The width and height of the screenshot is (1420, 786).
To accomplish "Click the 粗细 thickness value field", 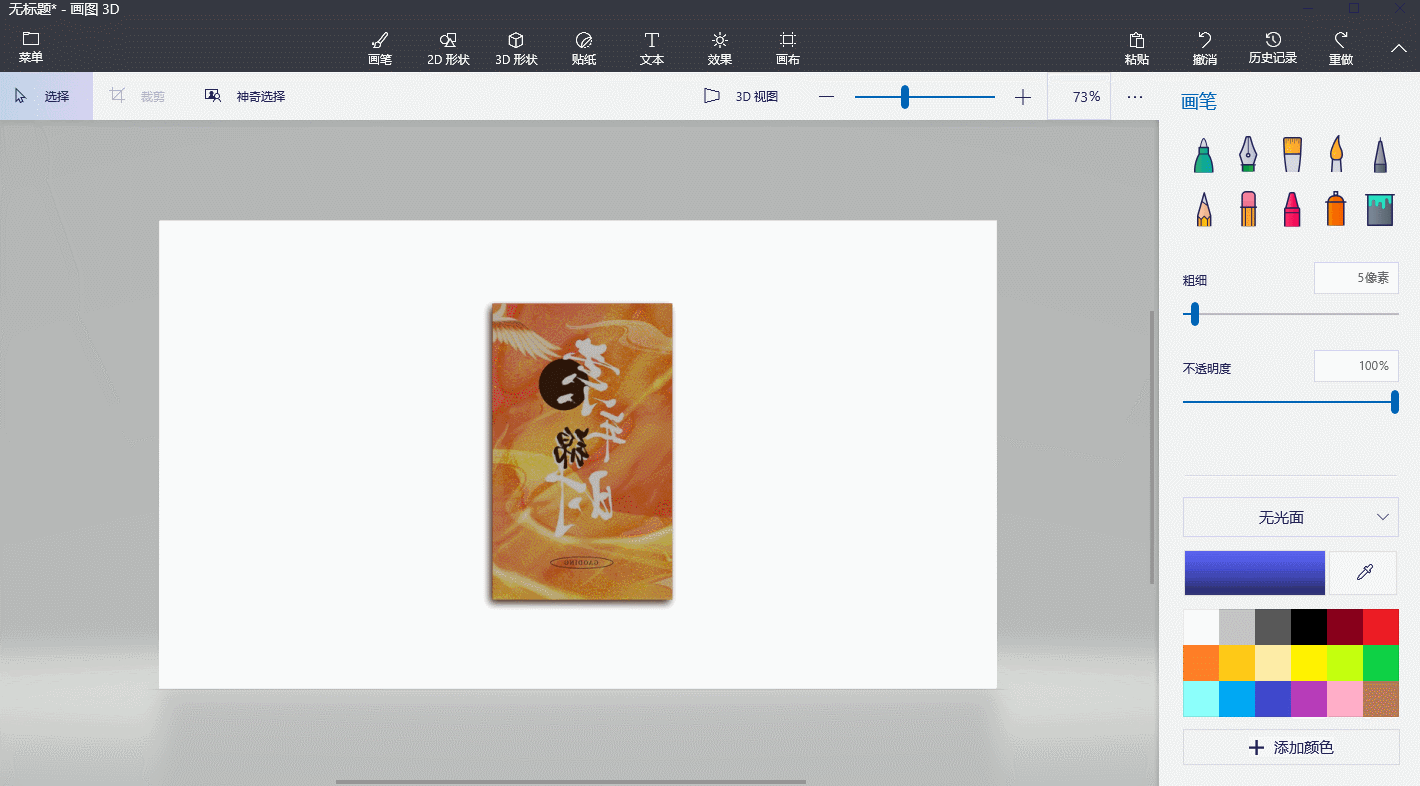I will [1356, 278].
